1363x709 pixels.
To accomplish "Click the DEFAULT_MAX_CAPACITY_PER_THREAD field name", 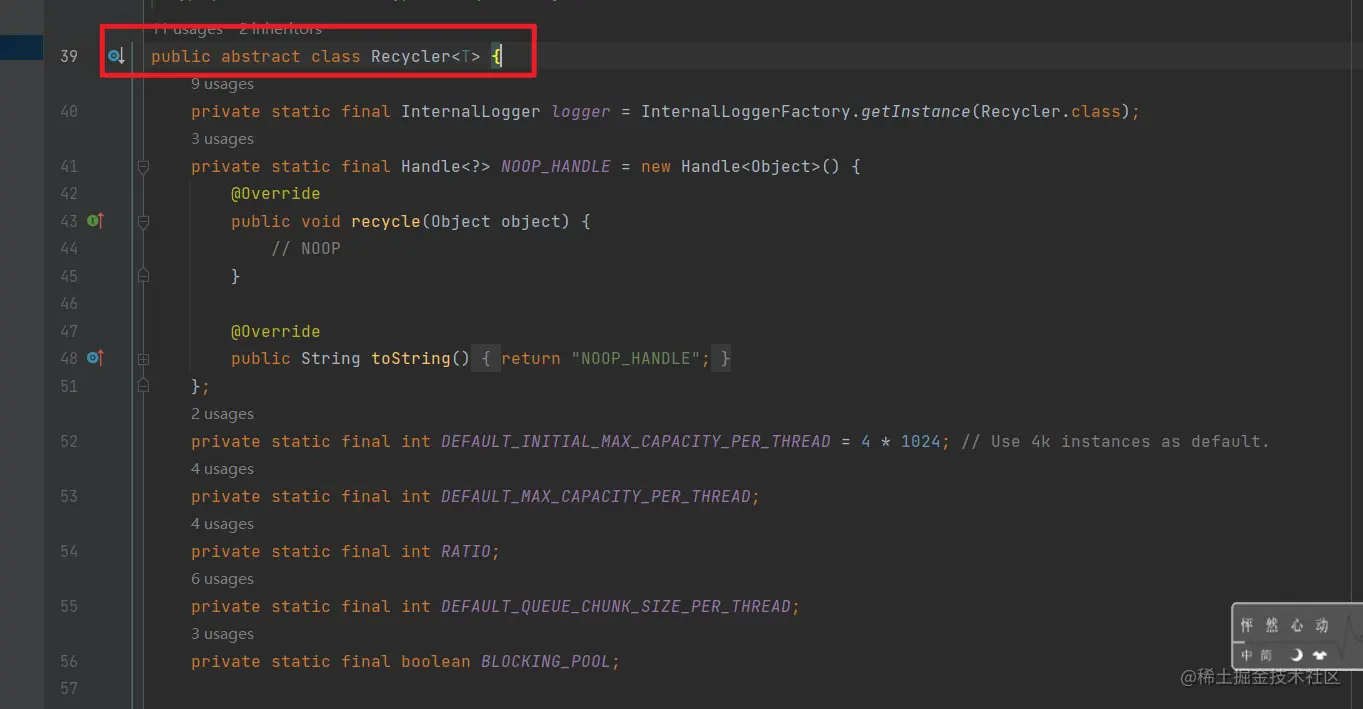I will [x=596, y=497].
